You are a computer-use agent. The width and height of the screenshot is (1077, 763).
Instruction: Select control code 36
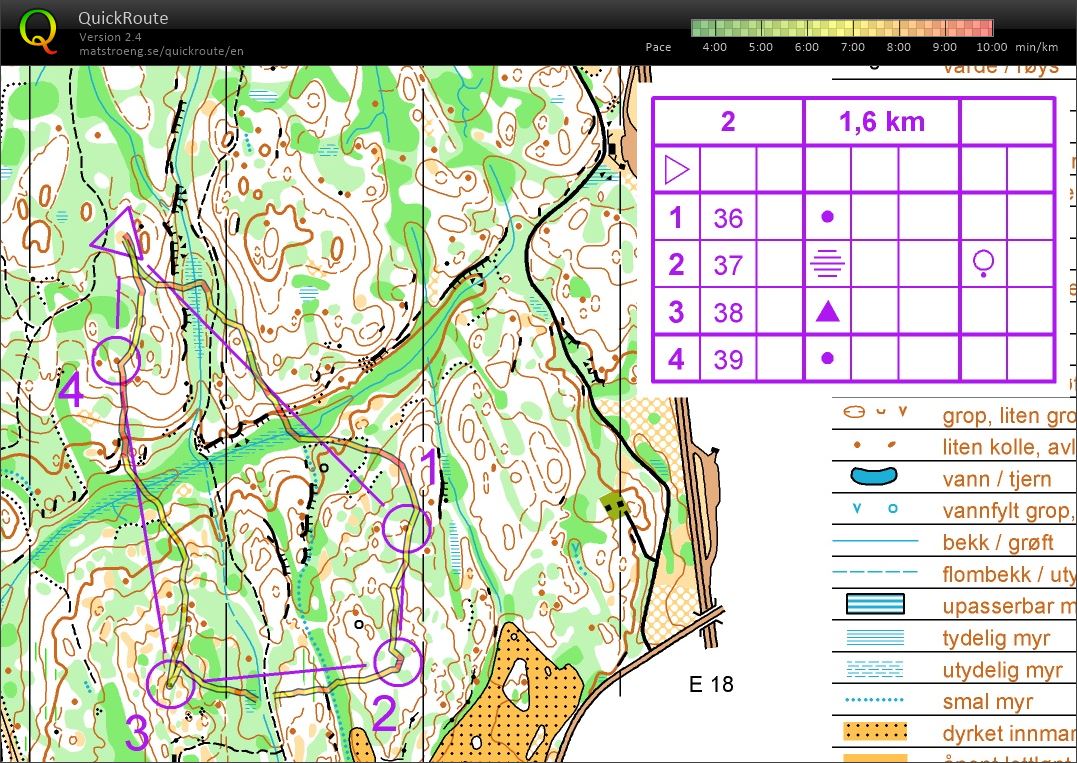tap(728, 218)
